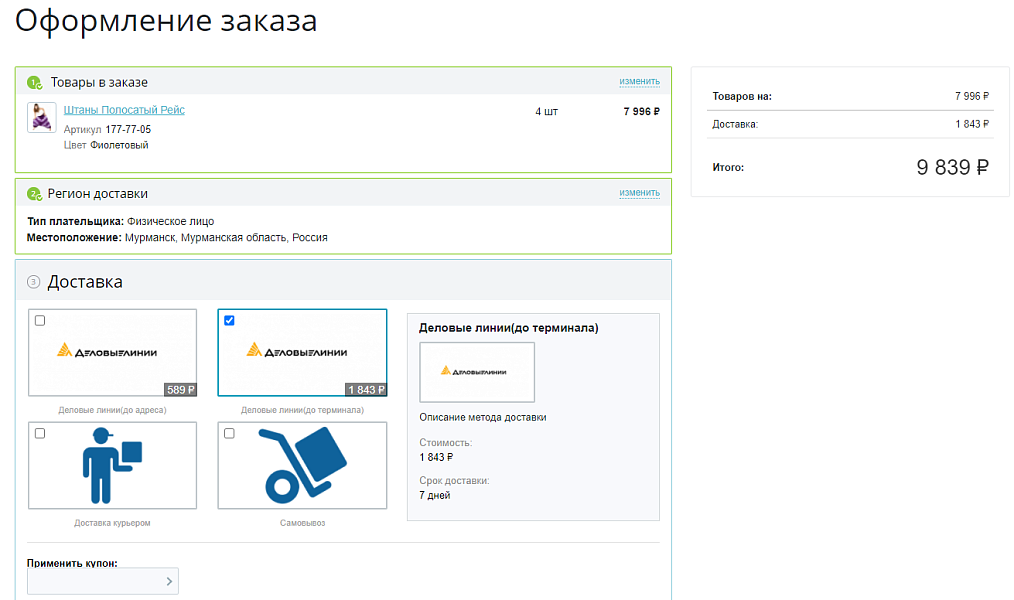Click изменить in Товары в заказе section
The image size is (1014, 600).
(x=639, y=82)
